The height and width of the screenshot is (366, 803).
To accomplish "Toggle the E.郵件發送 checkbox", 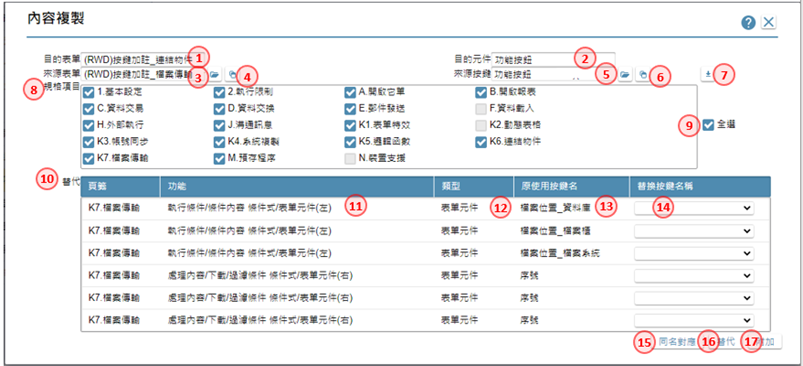I will pyautogui.click(x=350, y=109).
